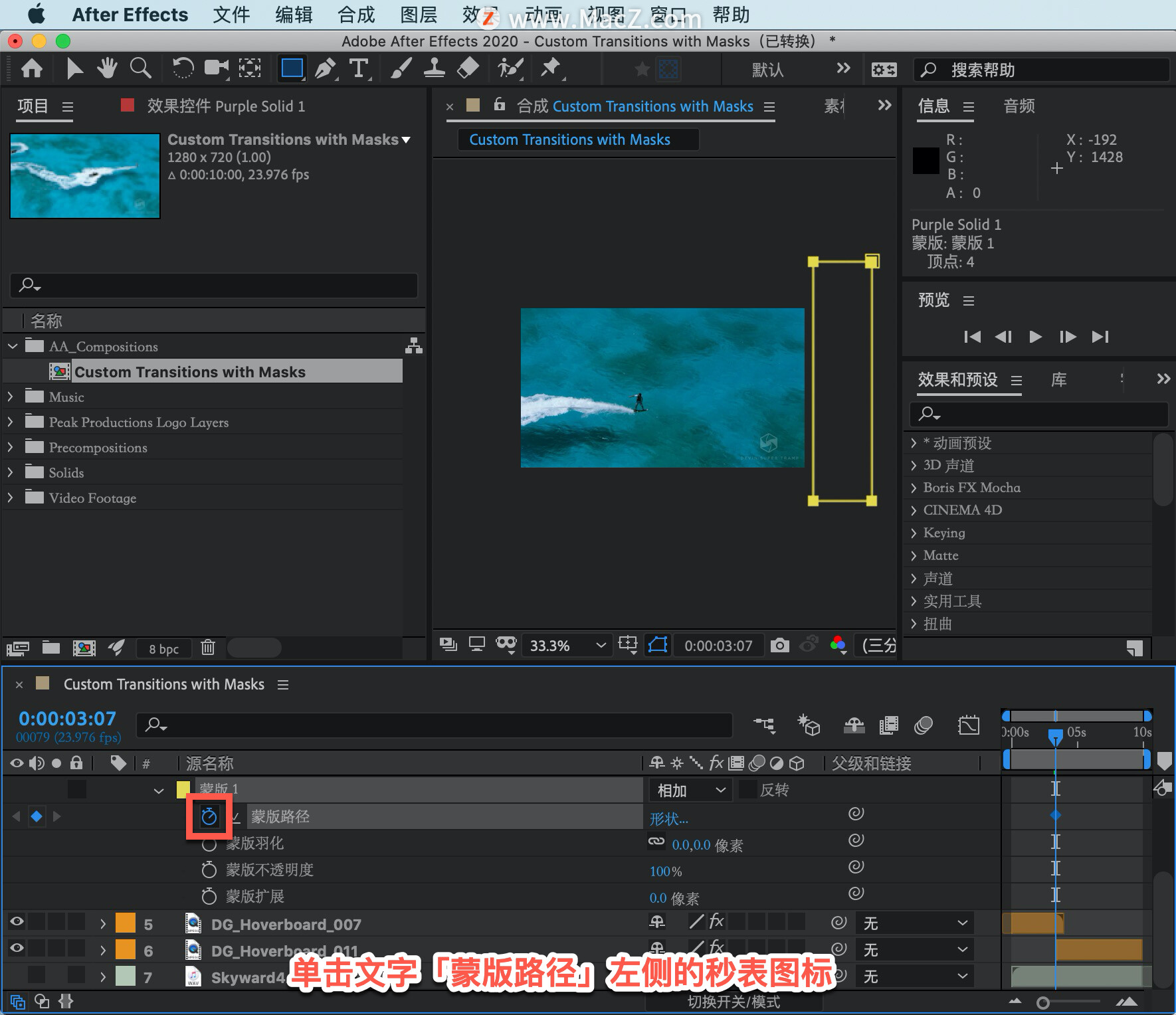Select the Pen tool
The height and width of the screenshot is (1015, 1176).
coord(326,68)
